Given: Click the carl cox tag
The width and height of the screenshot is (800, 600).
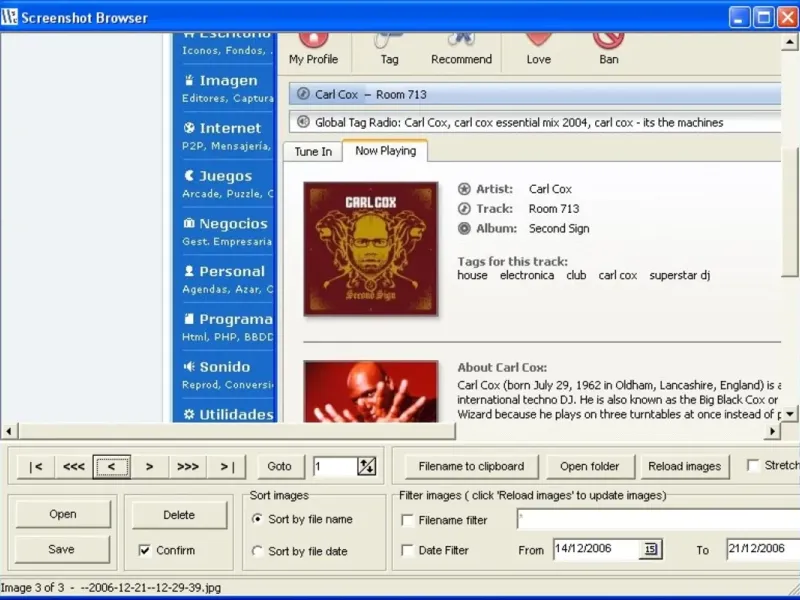Looking at the screenshot, I should click(617, 276).
